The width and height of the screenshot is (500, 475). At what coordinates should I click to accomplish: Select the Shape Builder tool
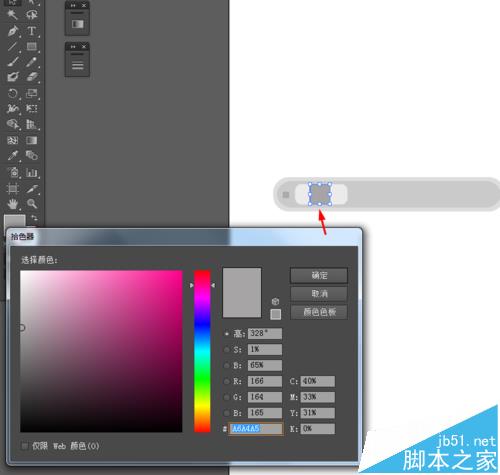(13, 124)
